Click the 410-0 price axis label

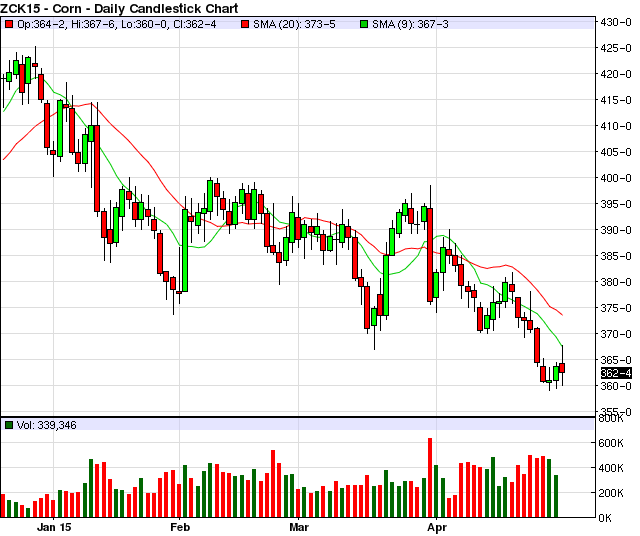[616, 126]
